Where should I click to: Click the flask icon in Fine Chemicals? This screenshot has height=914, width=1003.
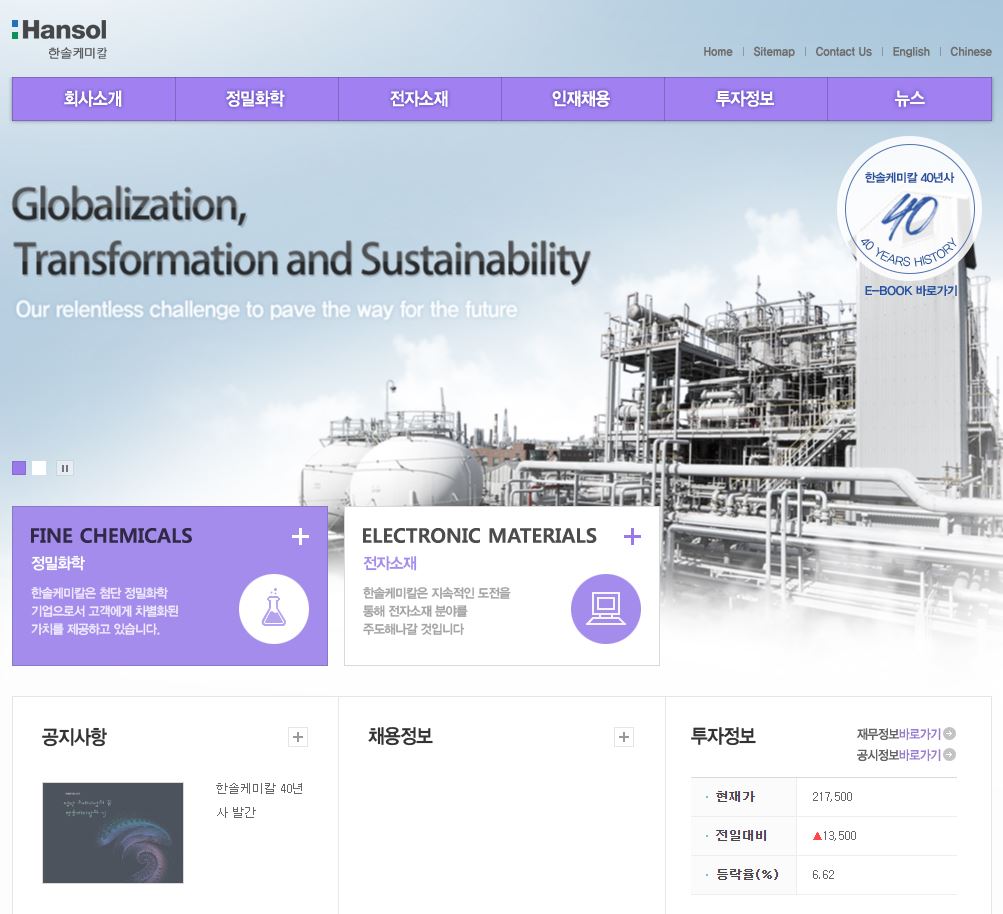[274, 609]
